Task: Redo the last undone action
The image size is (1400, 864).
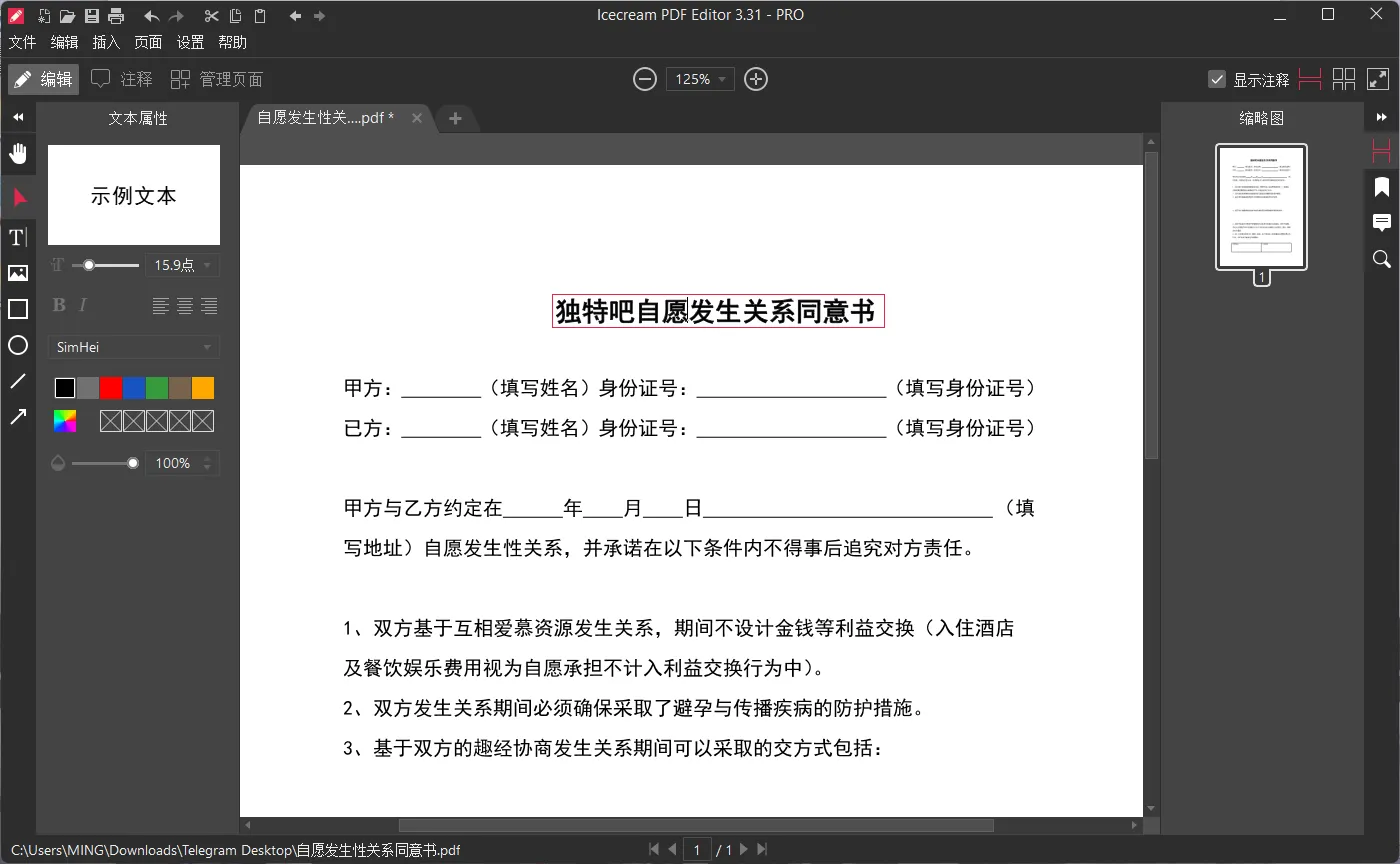Action: click(x=176, y=16)
